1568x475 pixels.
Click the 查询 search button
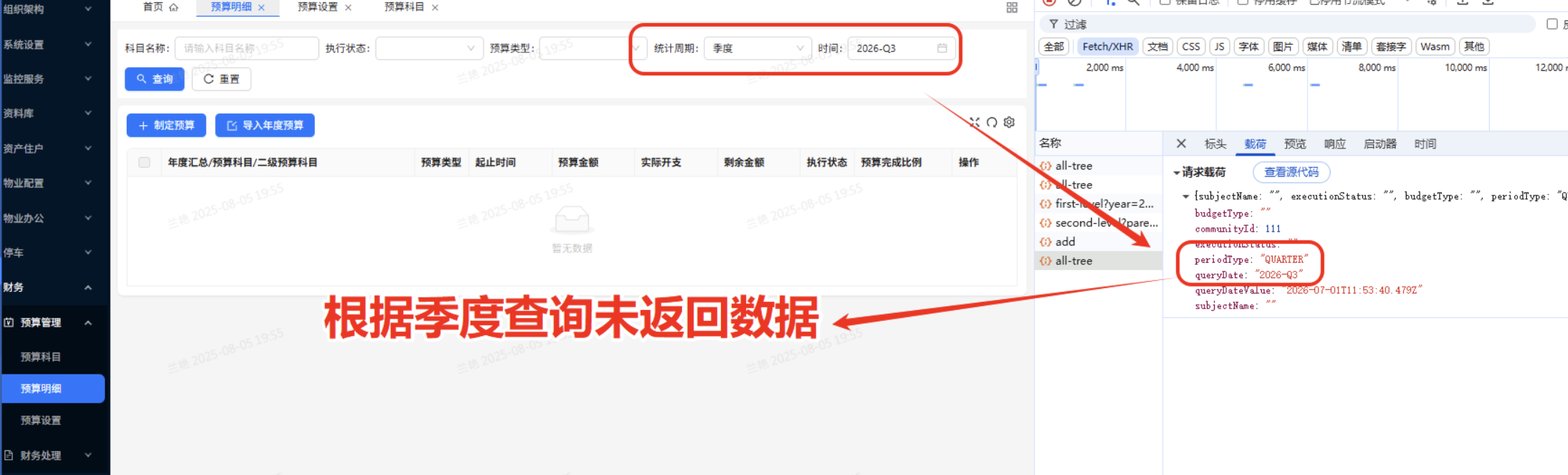[x=155, y=79]
